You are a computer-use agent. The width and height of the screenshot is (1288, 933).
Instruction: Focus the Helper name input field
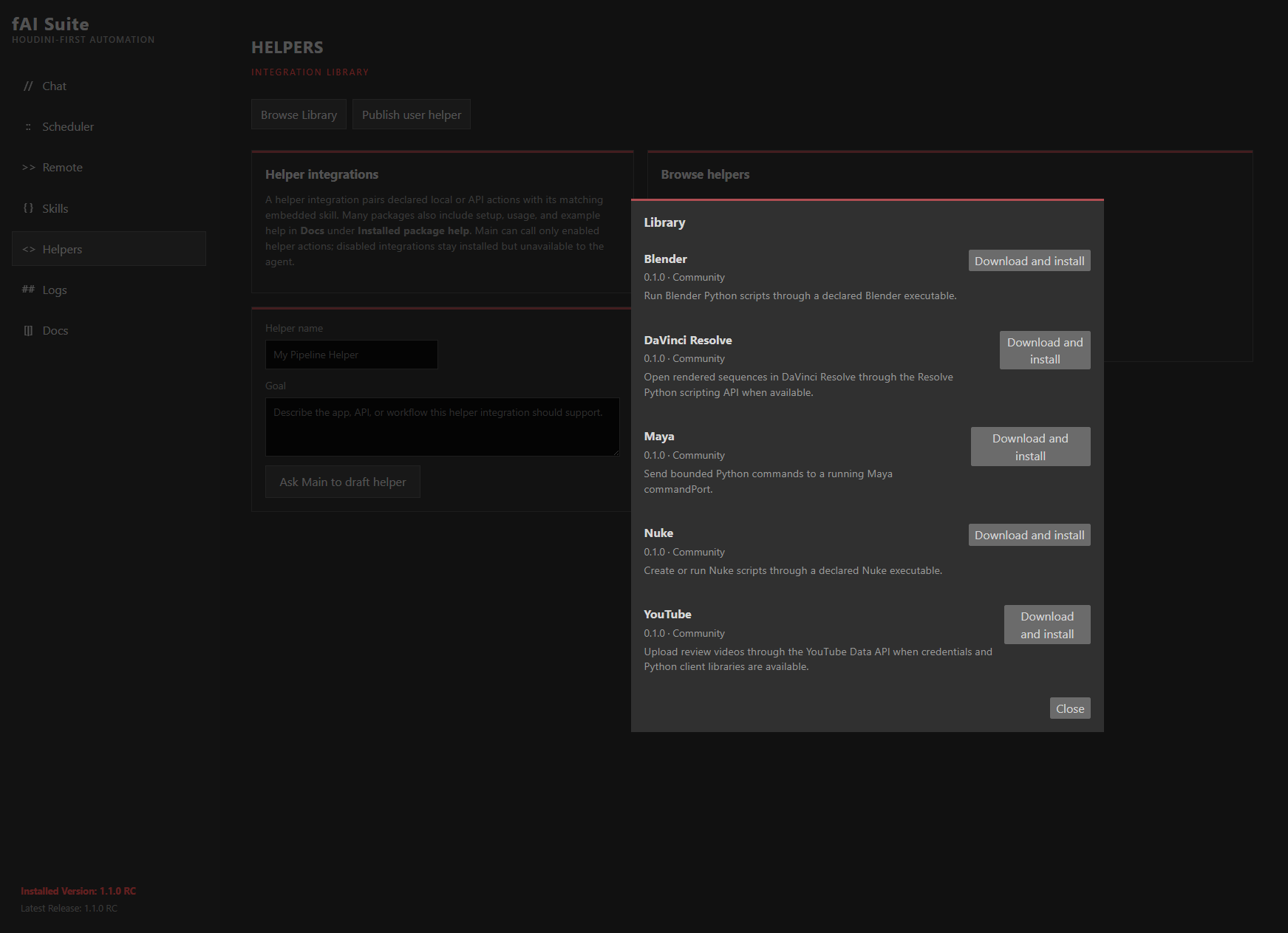pyautogui.click(x=352, y=355)
